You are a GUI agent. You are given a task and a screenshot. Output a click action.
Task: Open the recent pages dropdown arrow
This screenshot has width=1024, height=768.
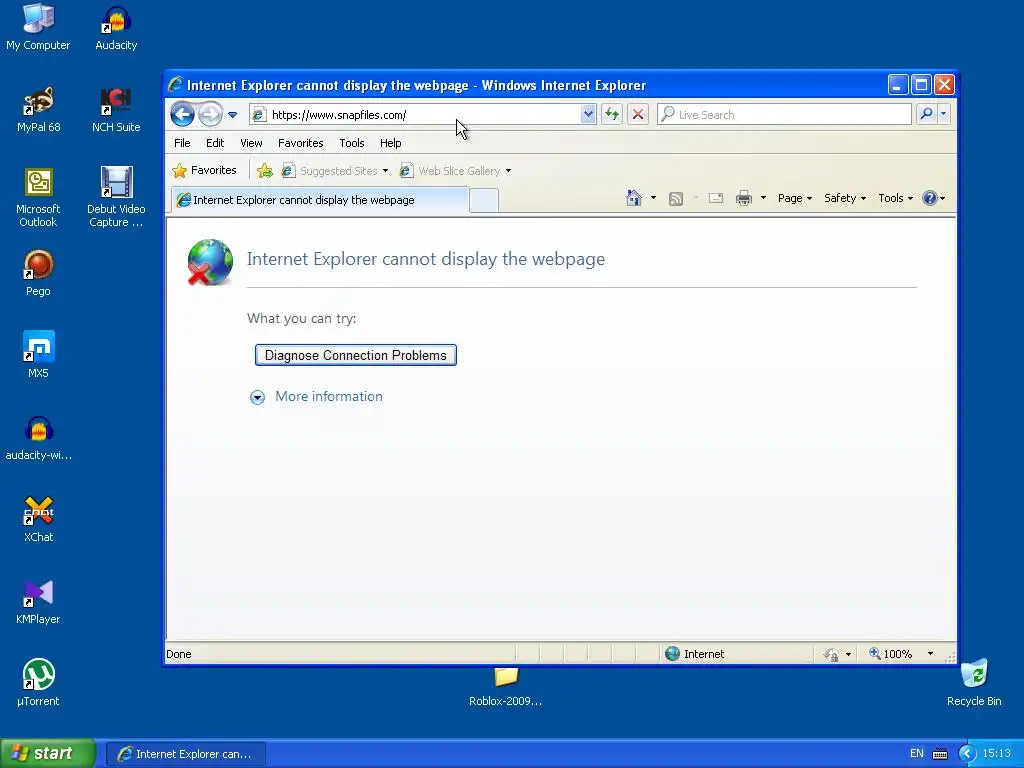(232, 115)
